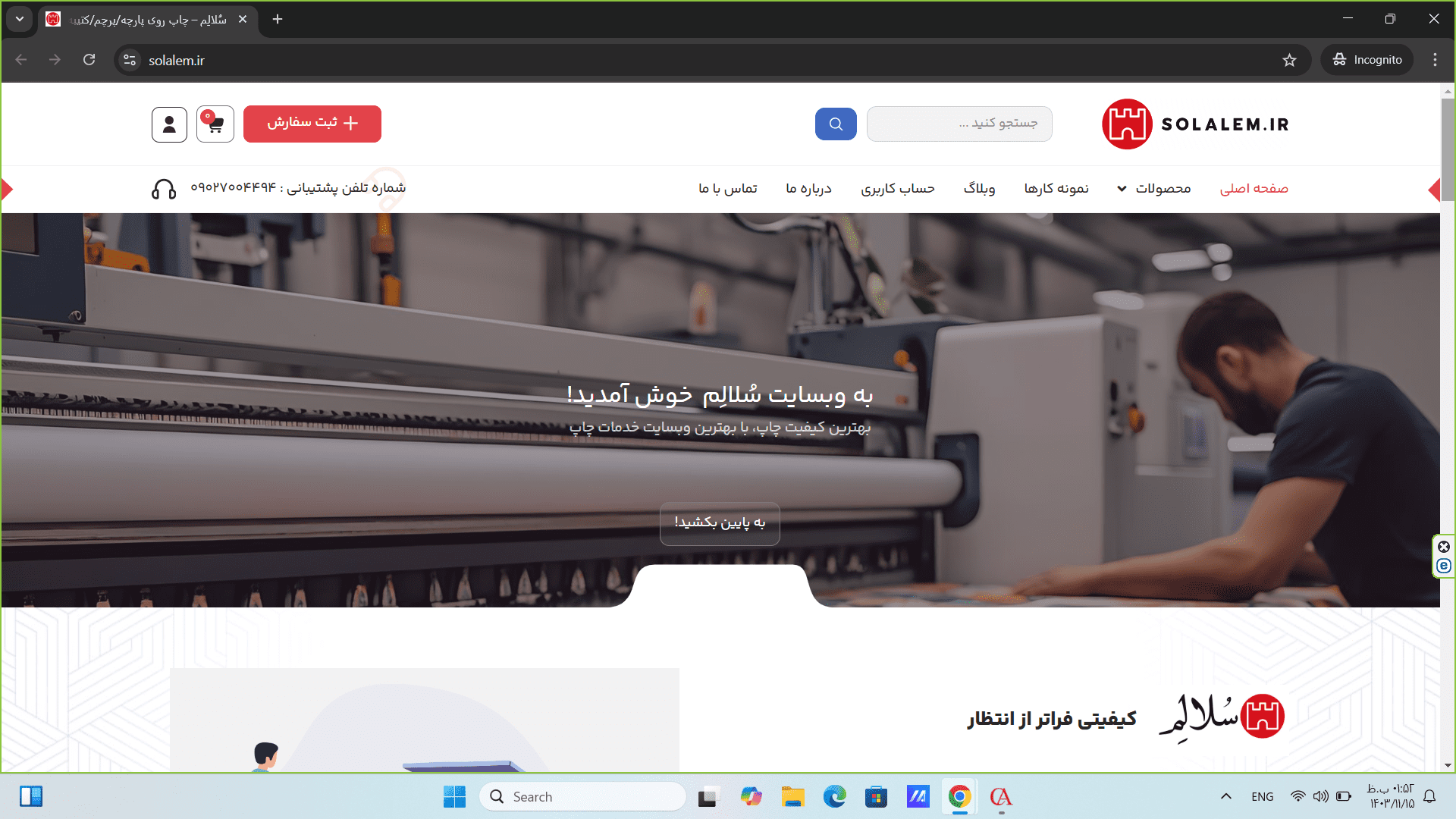The height and width of the screenshot is (819, 1456).
Task: Click the scrollbar down arrow
Action: [x=1448, y=765]
